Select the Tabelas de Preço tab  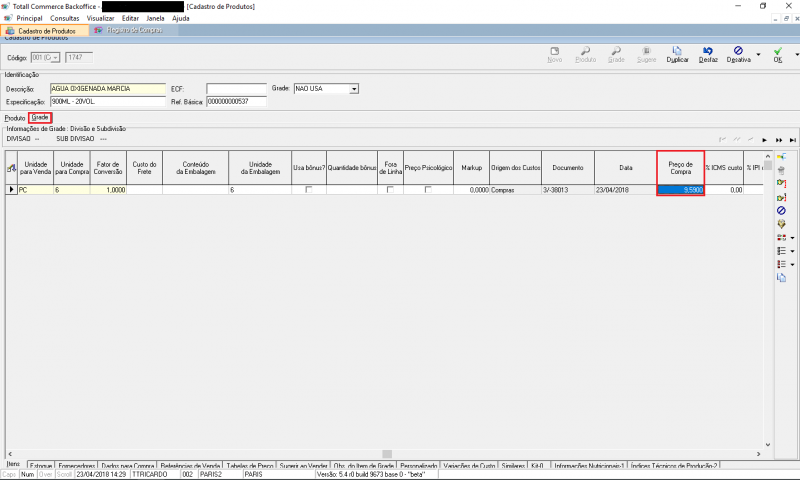pos(251,466)
